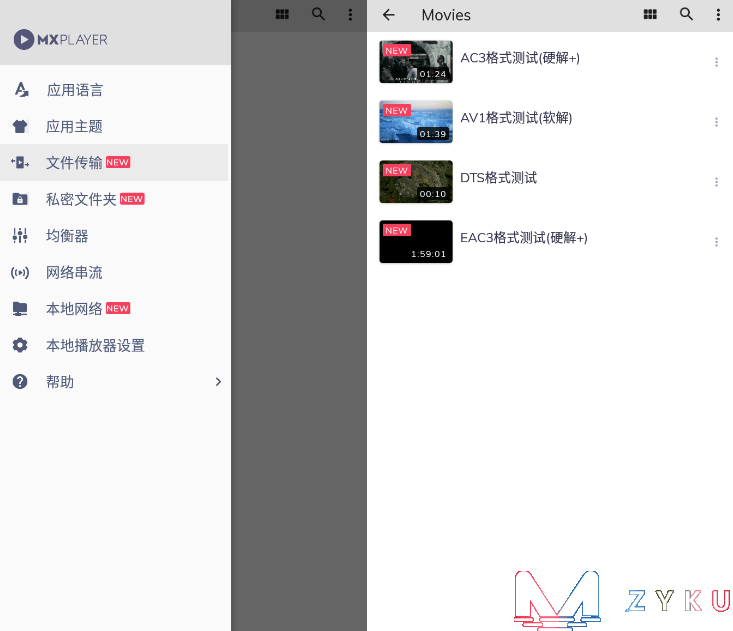This screenshot has width=733, height=631.
Task: Open 应用主题 app theme option
Action: pyautogui.click(x=114, y=126)
